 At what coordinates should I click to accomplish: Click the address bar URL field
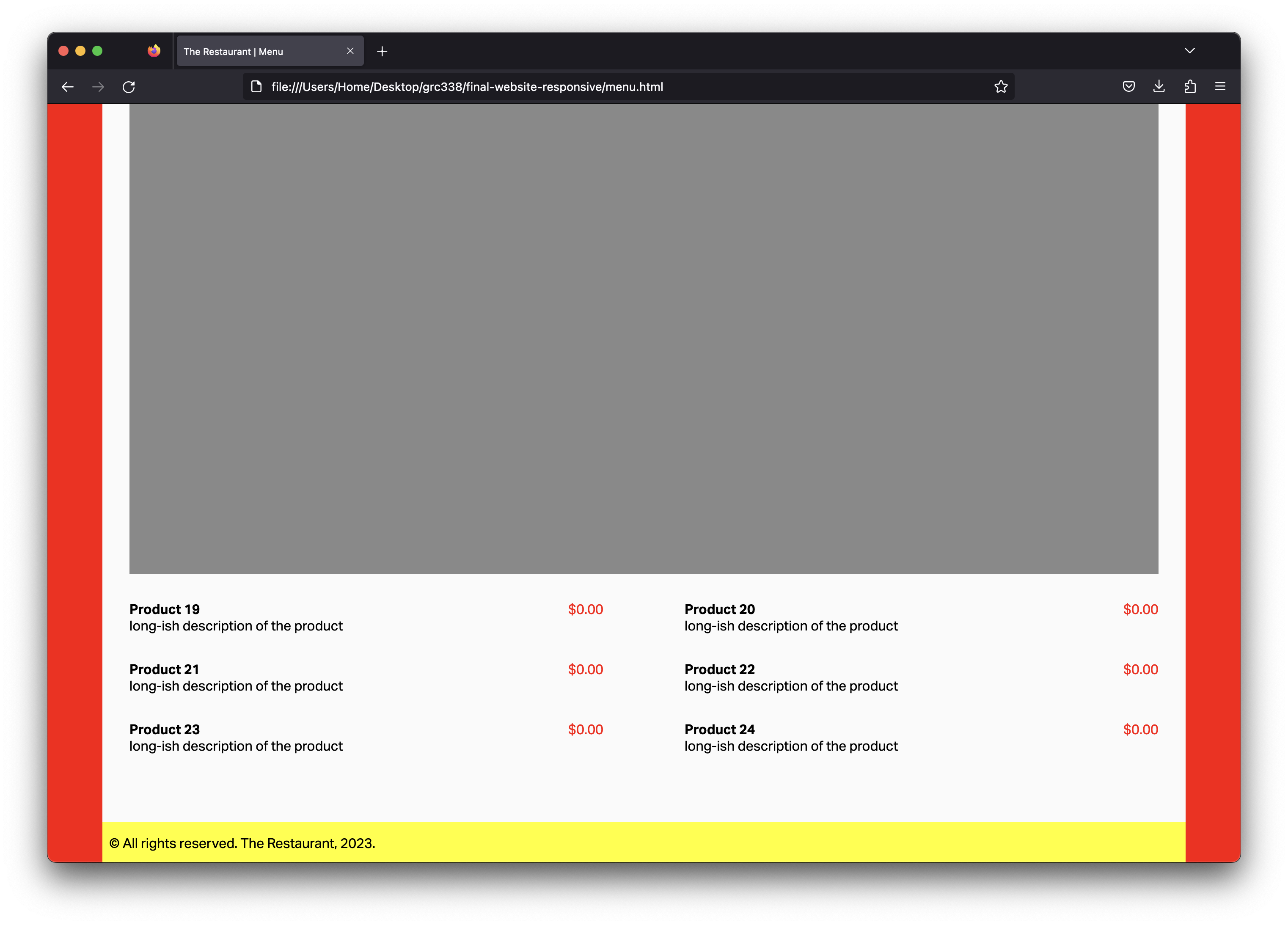pyautogui.click(x=628, y=86)
